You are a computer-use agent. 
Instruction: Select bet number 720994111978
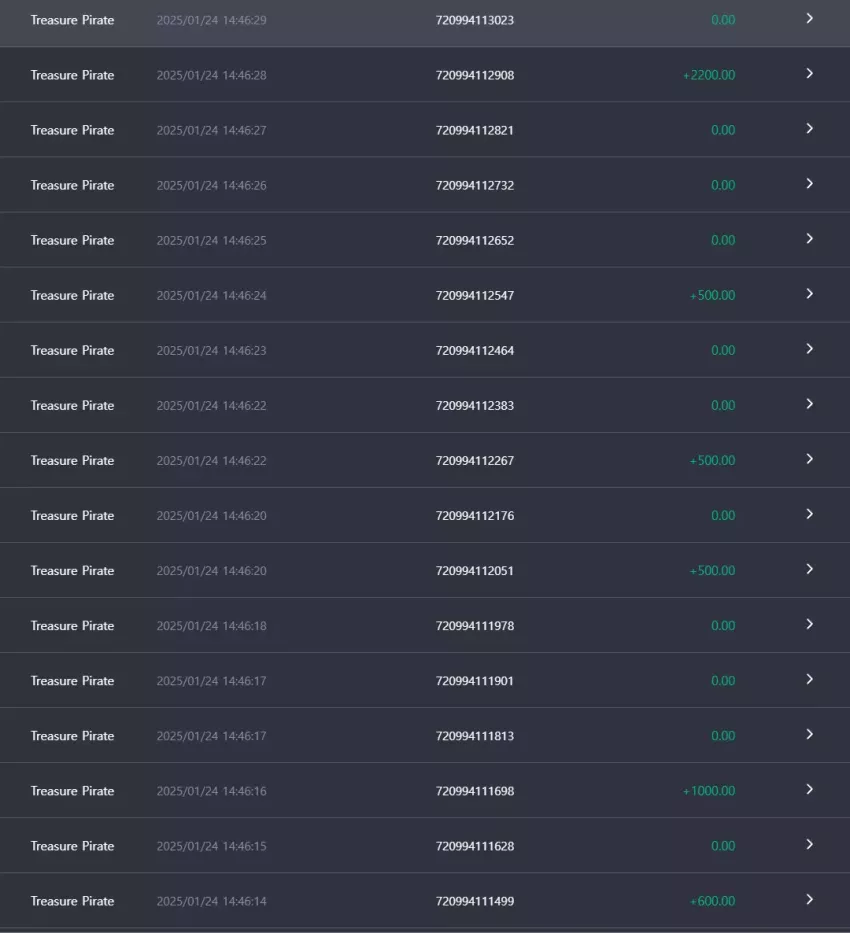475,626
